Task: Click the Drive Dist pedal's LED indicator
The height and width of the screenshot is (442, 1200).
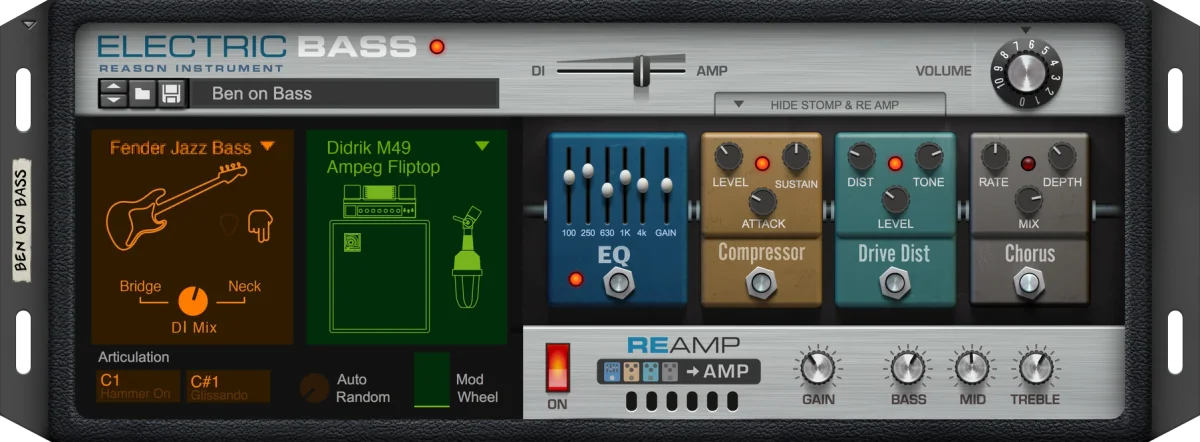Action: [895, 163]
